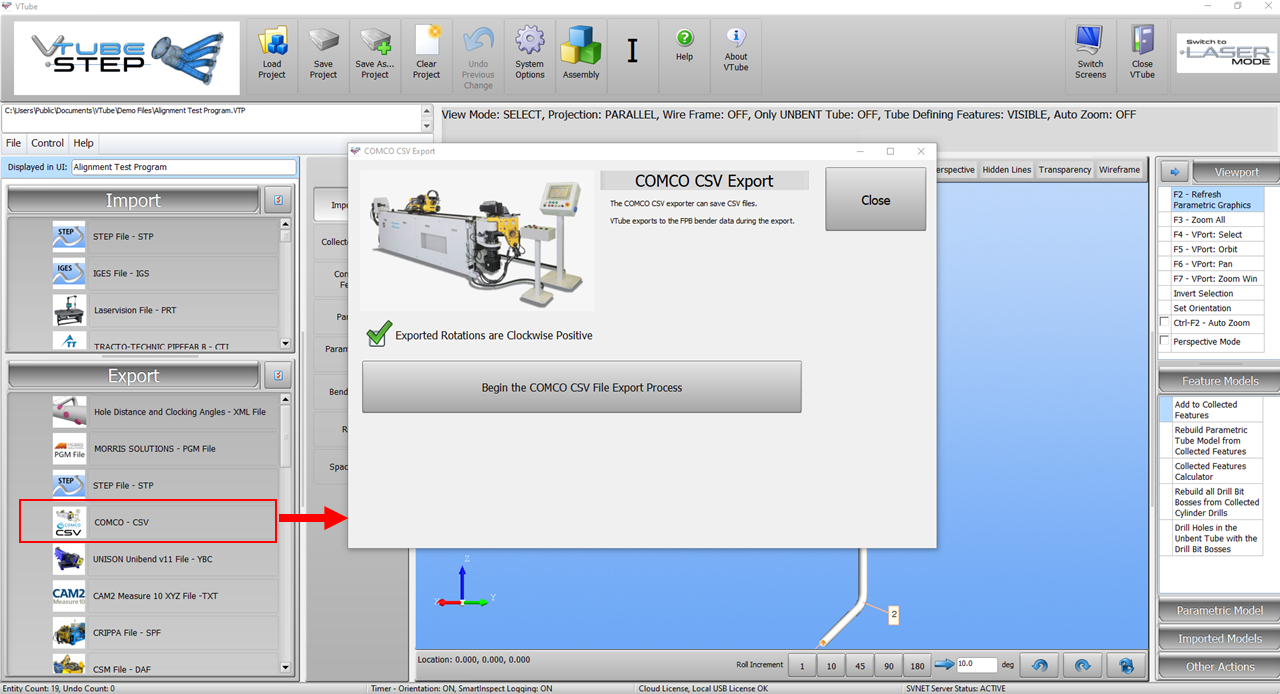Switch to LASER Mode button
Image resolution: width=1280 pixels, height=694 pixels.
point(1226,55)
